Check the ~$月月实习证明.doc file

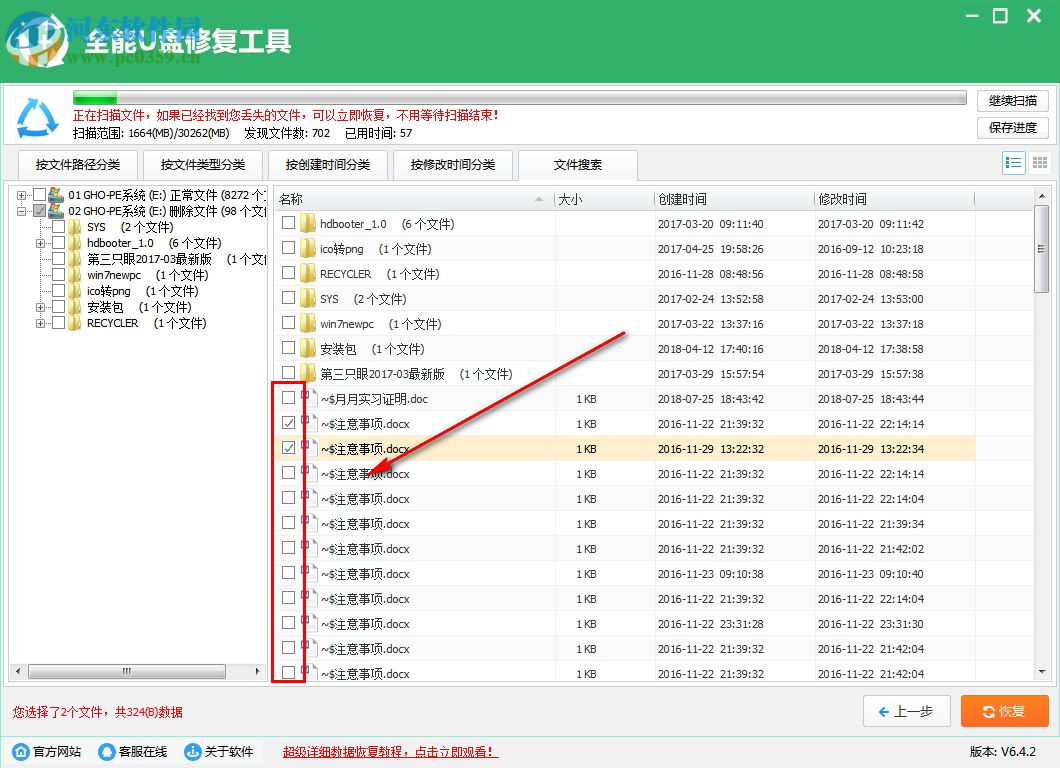coord(290,397)
